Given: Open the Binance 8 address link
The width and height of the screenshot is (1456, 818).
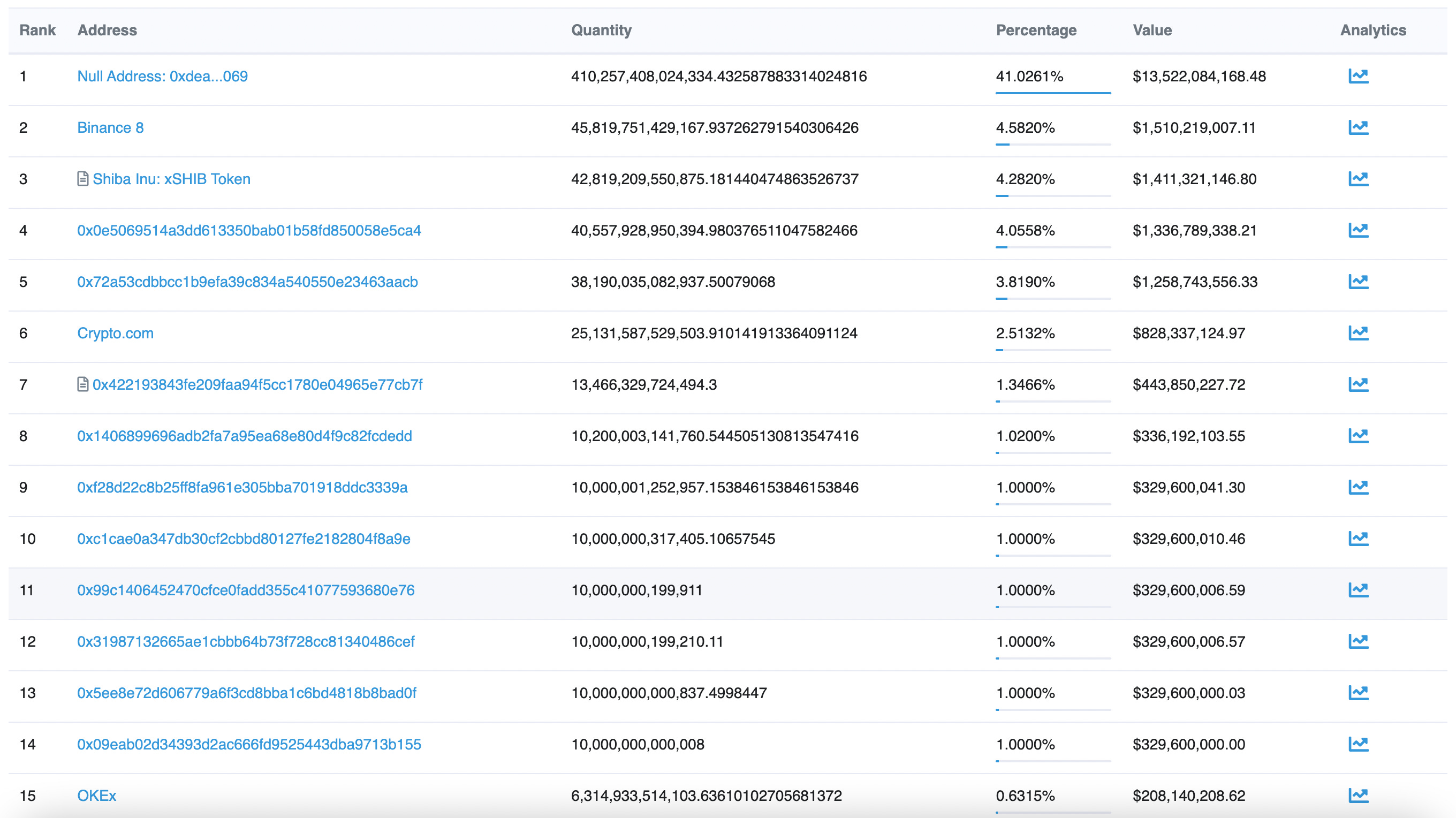Looking at the screenshot, I should click(x=110, y=128).
